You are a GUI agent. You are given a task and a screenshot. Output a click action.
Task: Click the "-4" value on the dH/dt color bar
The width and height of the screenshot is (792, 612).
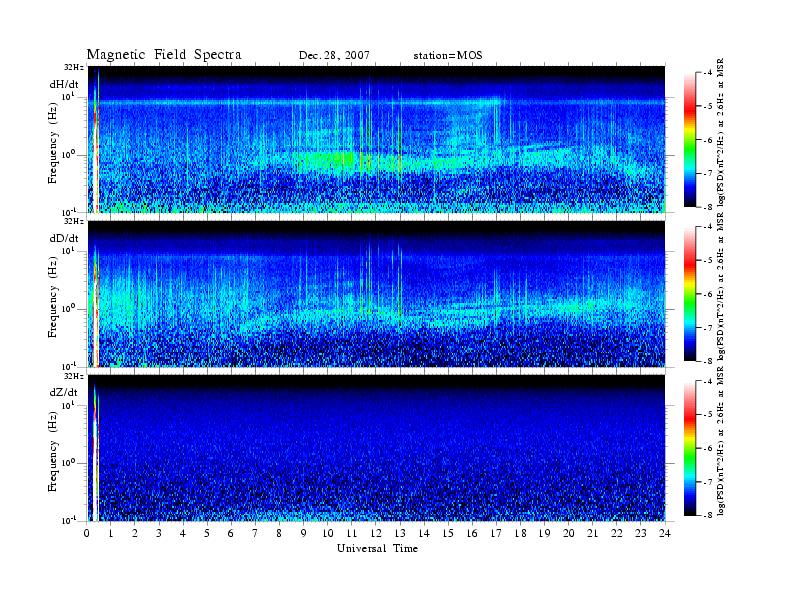pyautogui.click(x=709, y=73)
